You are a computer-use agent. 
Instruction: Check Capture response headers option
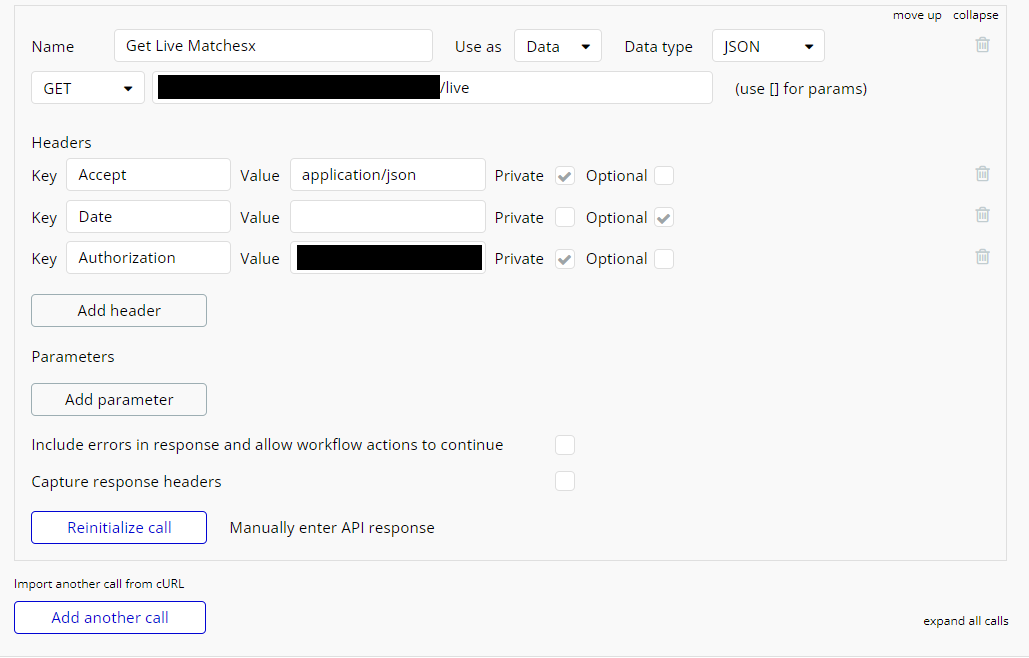pyautogui.click(x=565, y=481)
